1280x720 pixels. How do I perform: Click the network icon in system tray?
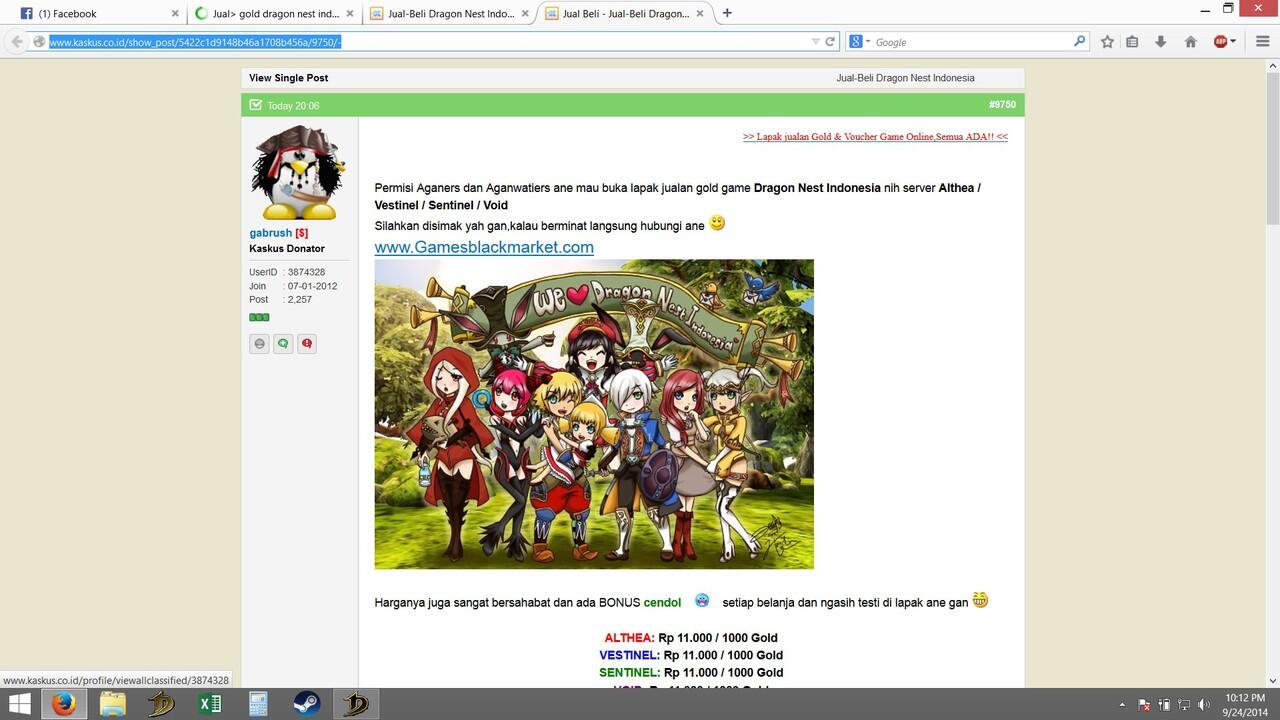1182,704
